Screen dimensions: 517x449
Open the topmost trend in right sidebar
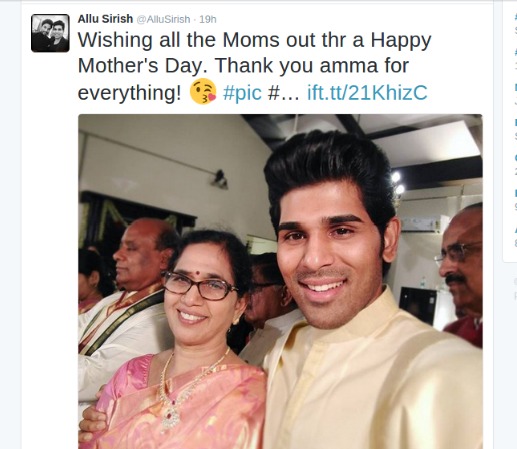[516, 22]
